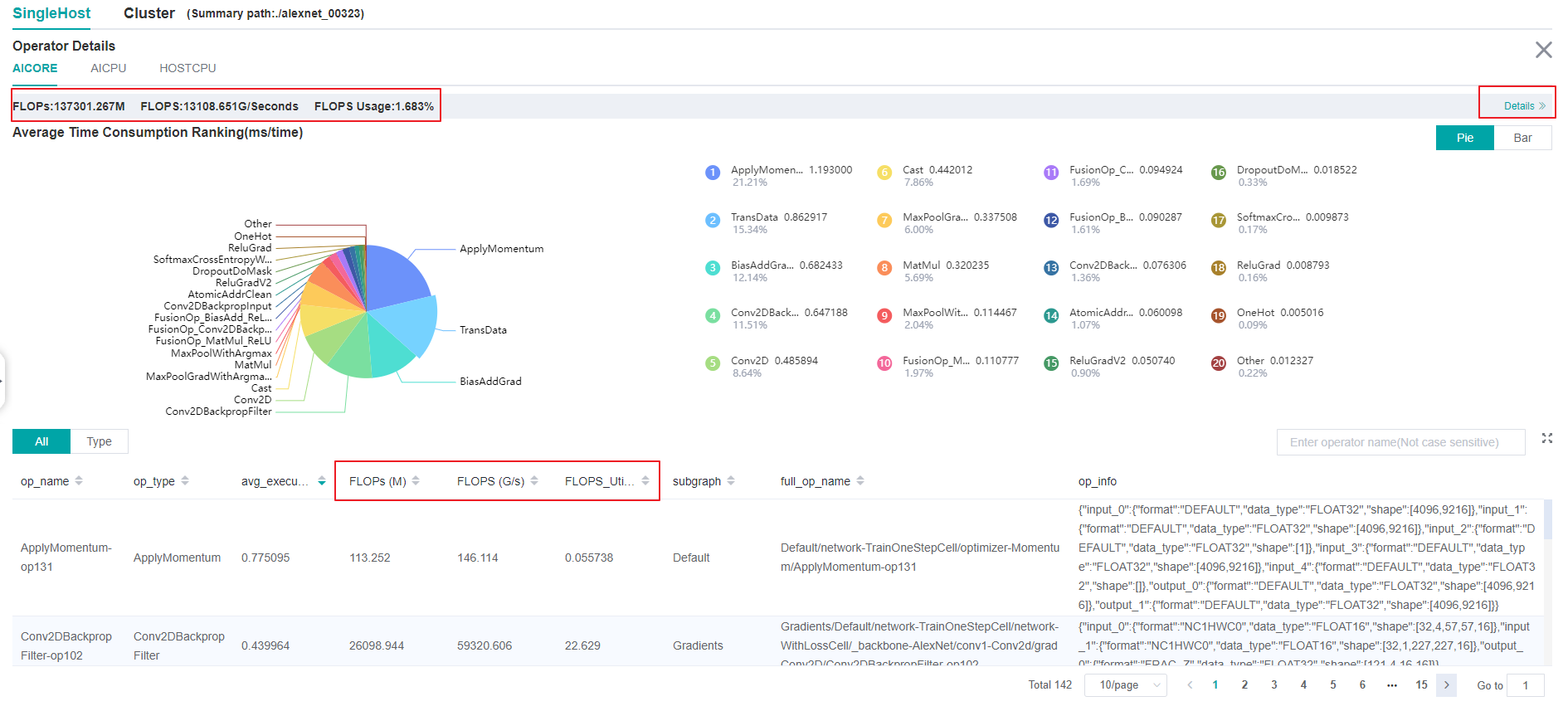Switch to the AICPU tab
Screen dimensions: 1568x711
click(x=109, y=69)
